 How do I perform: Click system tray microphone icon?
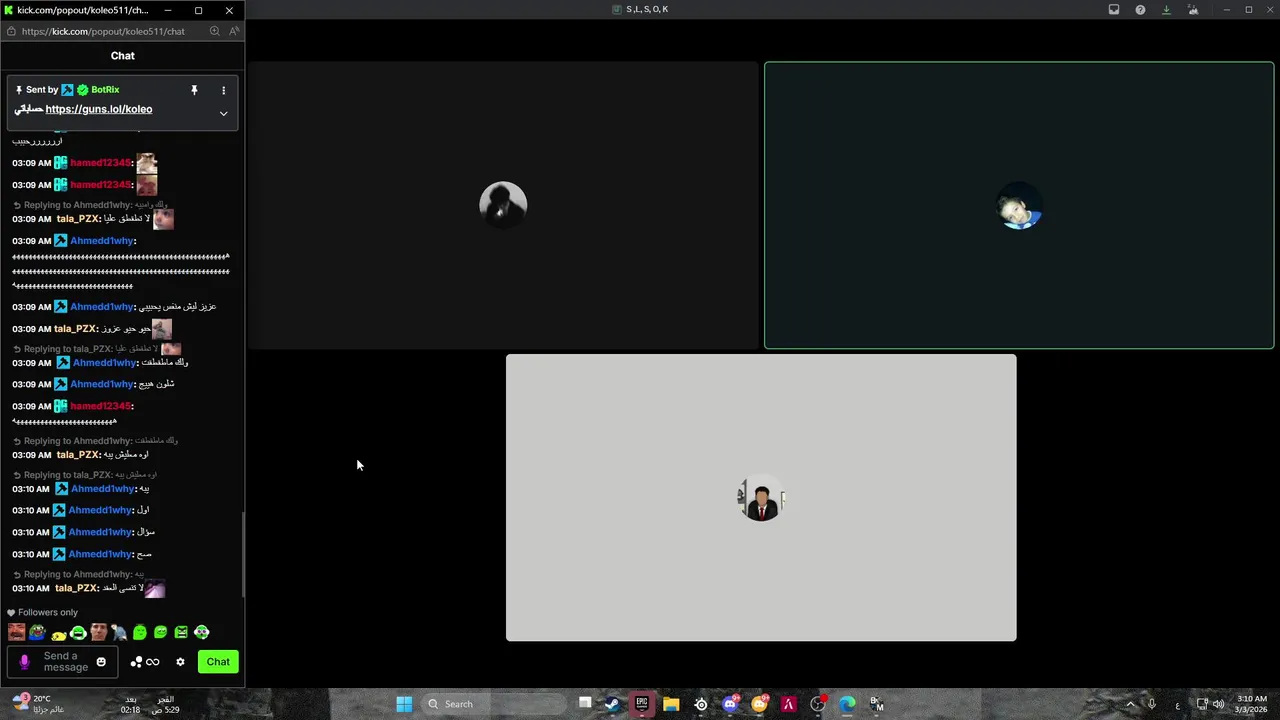(x=1152, y=704)
